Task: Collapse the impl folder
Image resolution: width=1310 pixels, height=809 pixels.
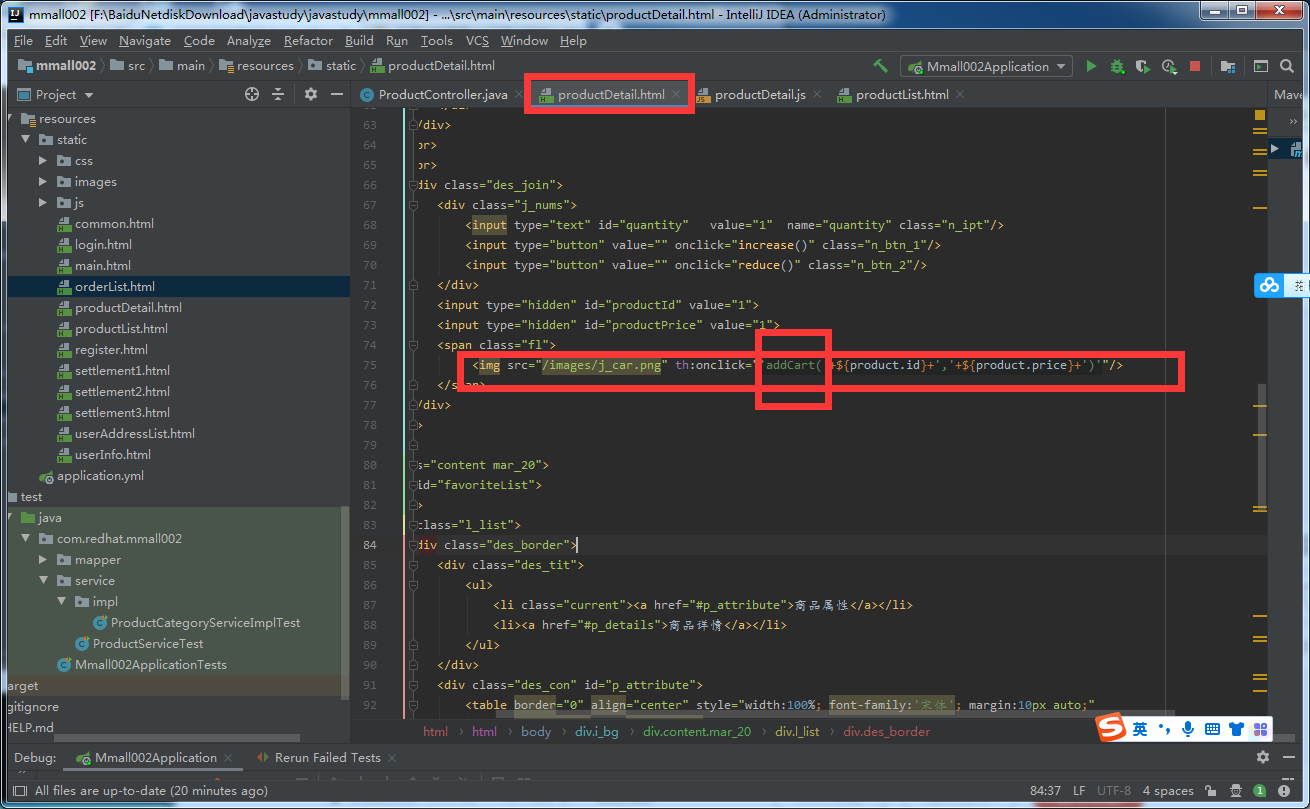Action: (x=61, y=602)
